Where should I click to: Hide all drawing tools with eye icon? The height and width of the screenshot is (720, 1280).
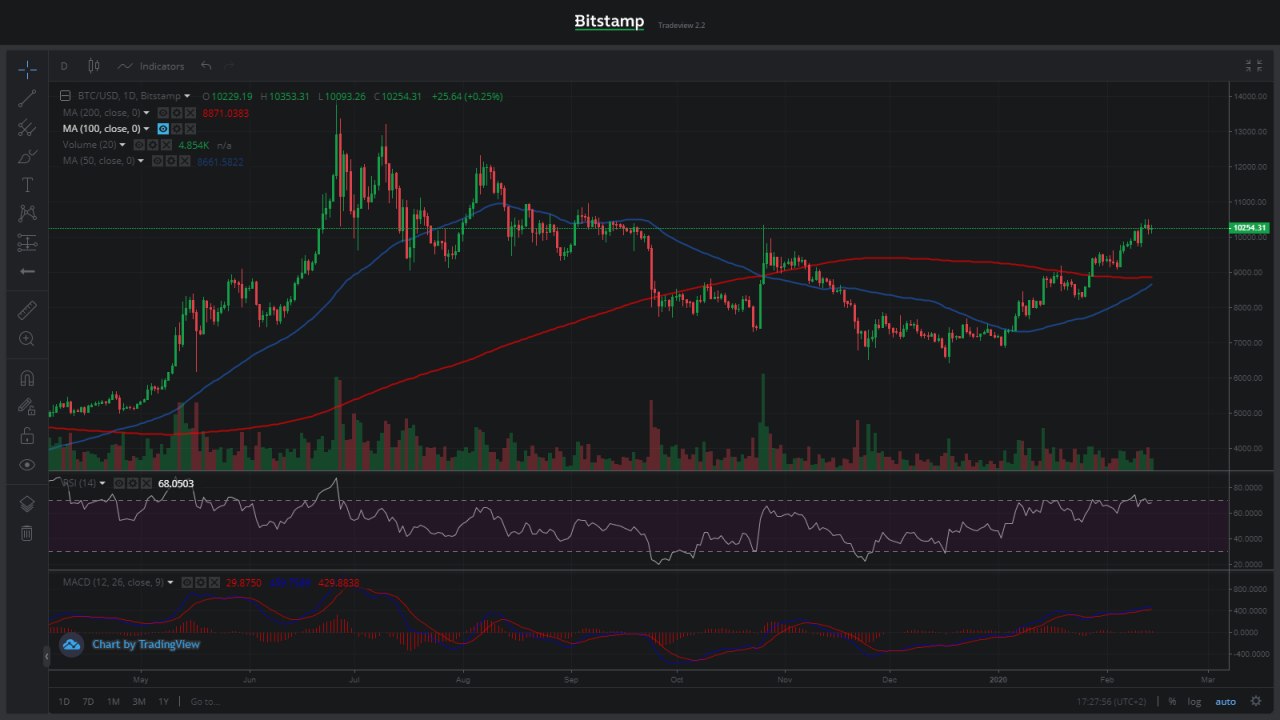27,465
